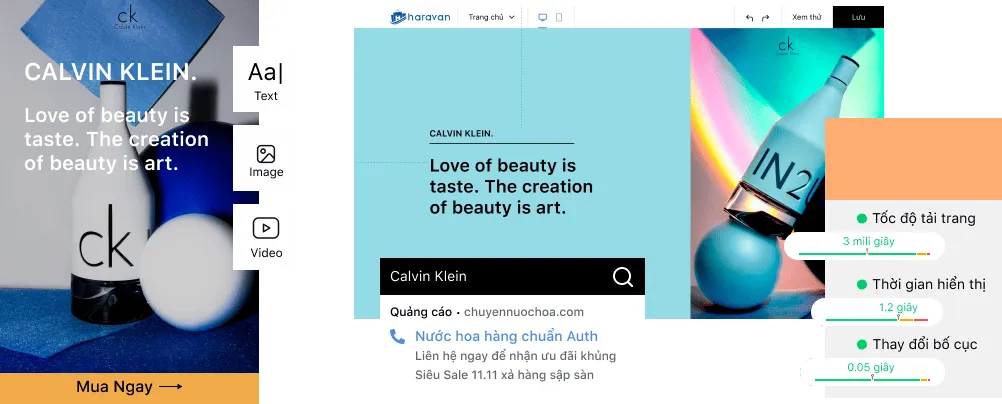The image size is (1002, 404).
Task: Open the Trang chủ page dropdown
Action: (491, 17)
